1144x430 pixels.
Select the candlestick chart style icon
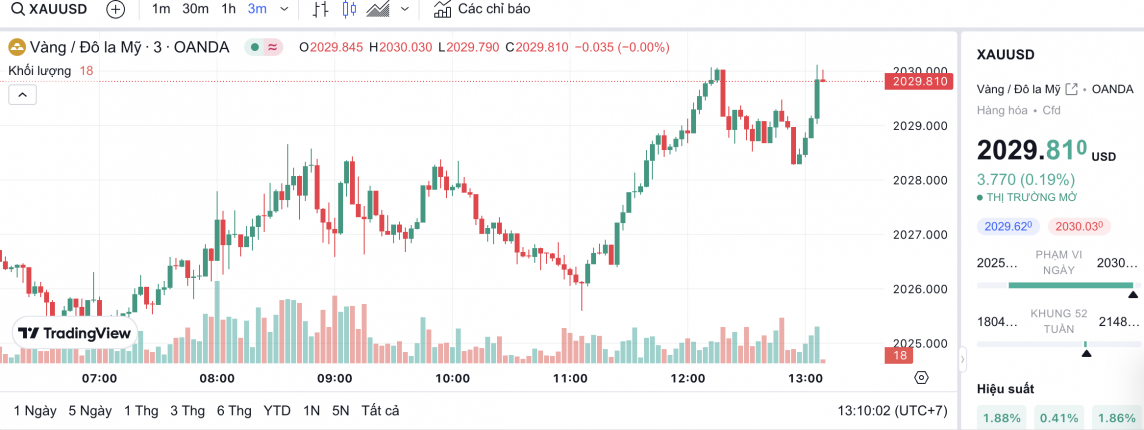click(x=348, y=10)
